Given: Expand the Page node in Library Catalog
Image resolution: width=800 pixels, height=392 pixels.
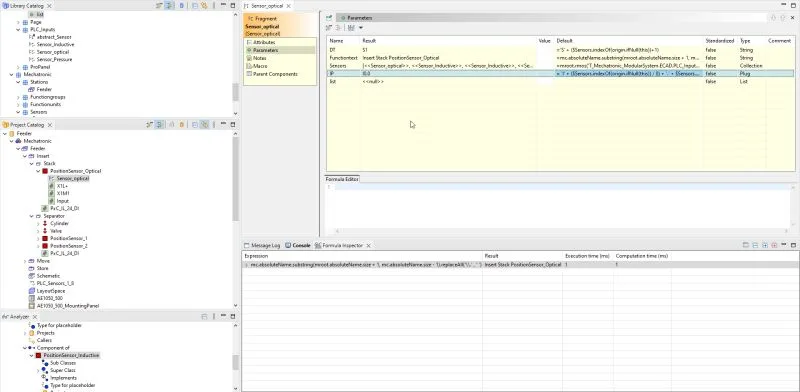Looking at the screenshot, I should pyautogui.click(x=18, y=22).
